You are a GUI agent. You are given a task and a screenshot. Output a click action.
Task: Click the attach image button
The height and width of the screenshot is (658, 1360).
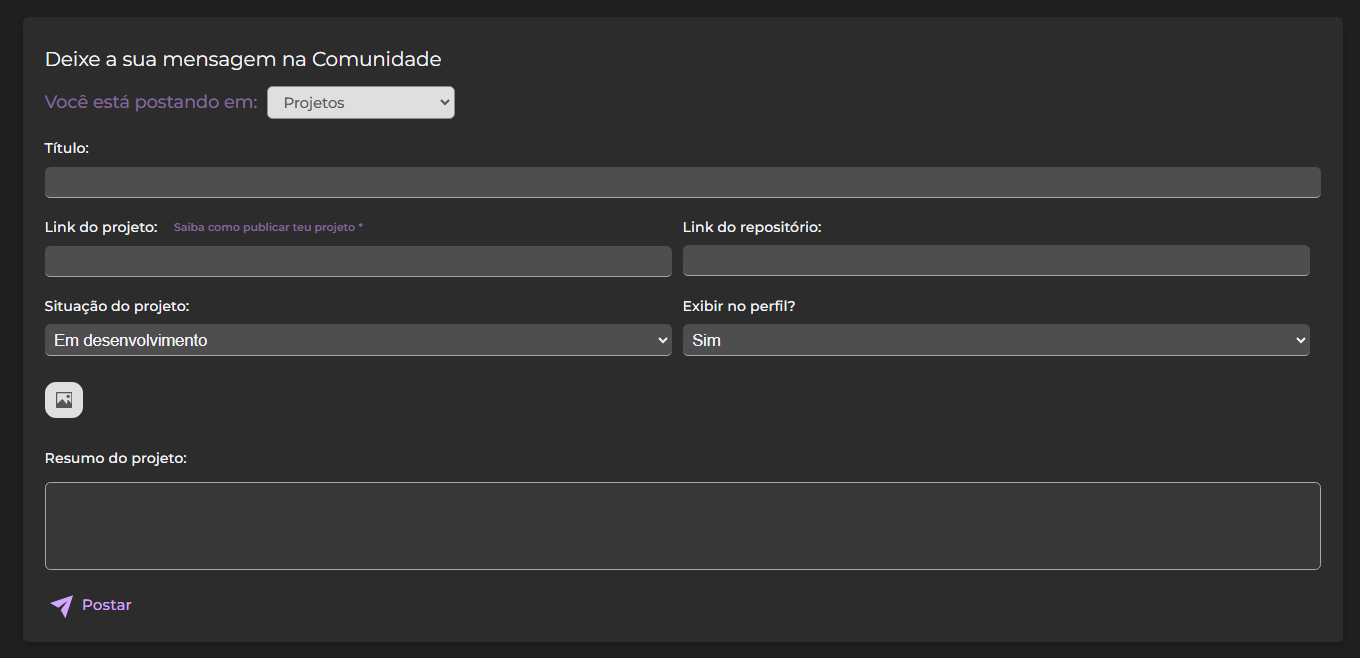63,399
